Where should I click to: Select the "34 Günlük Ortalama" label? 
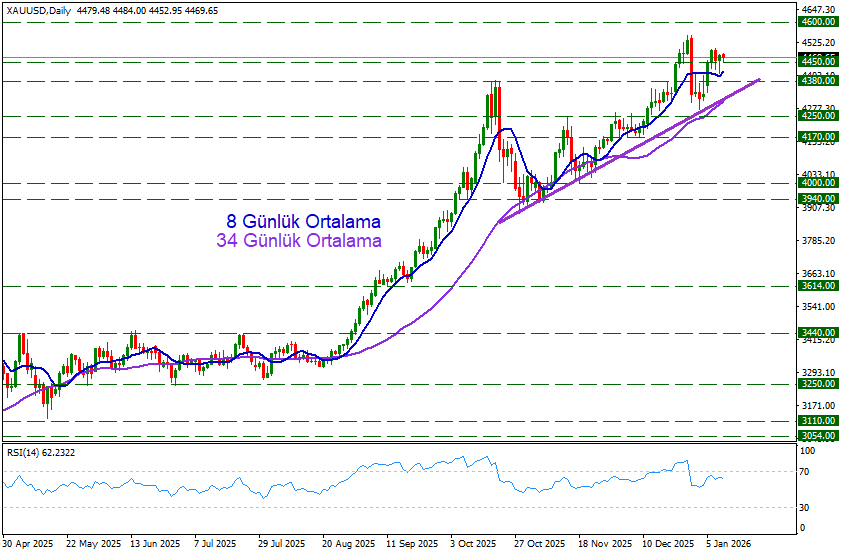[299, 241]
